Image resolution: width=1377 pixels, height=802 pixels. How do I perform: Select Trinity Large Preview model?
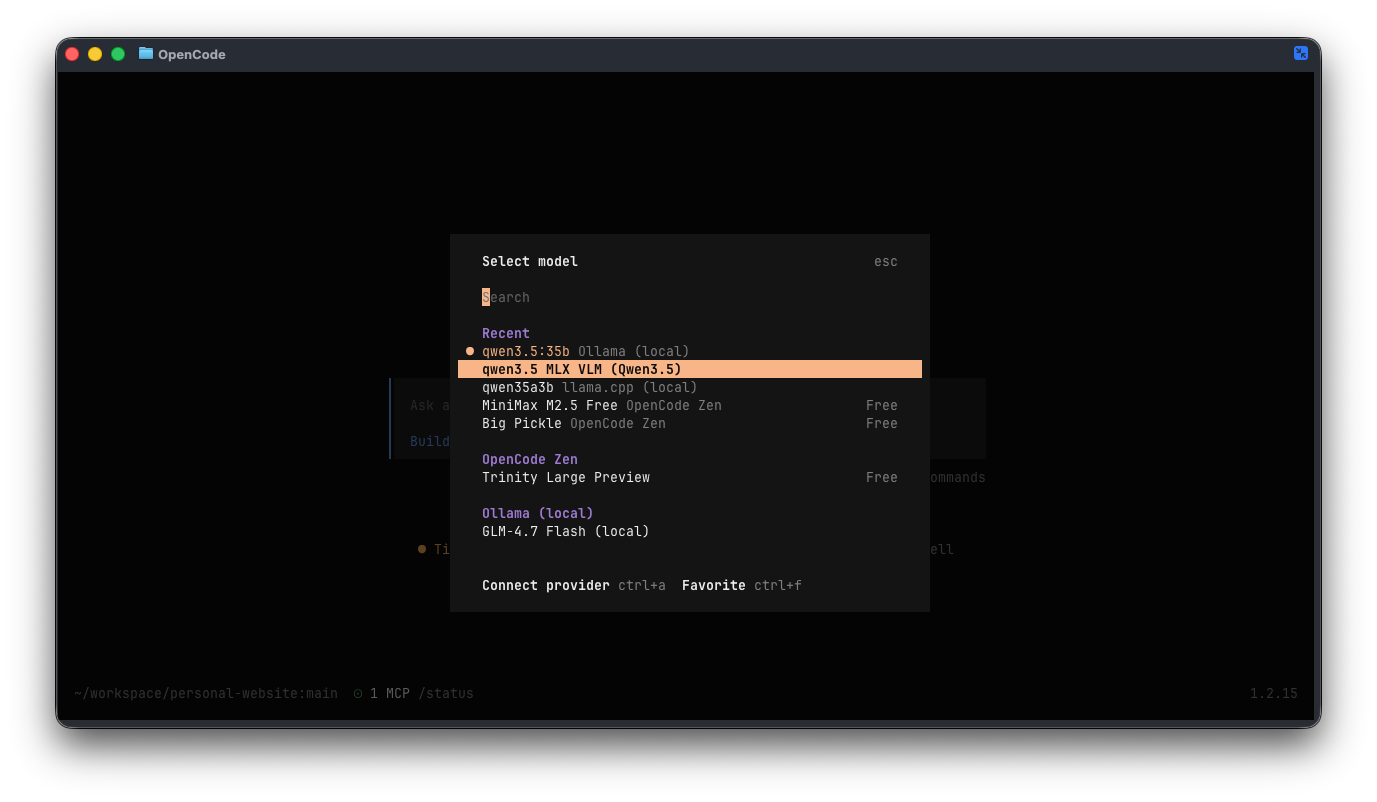tap(566, 477)
